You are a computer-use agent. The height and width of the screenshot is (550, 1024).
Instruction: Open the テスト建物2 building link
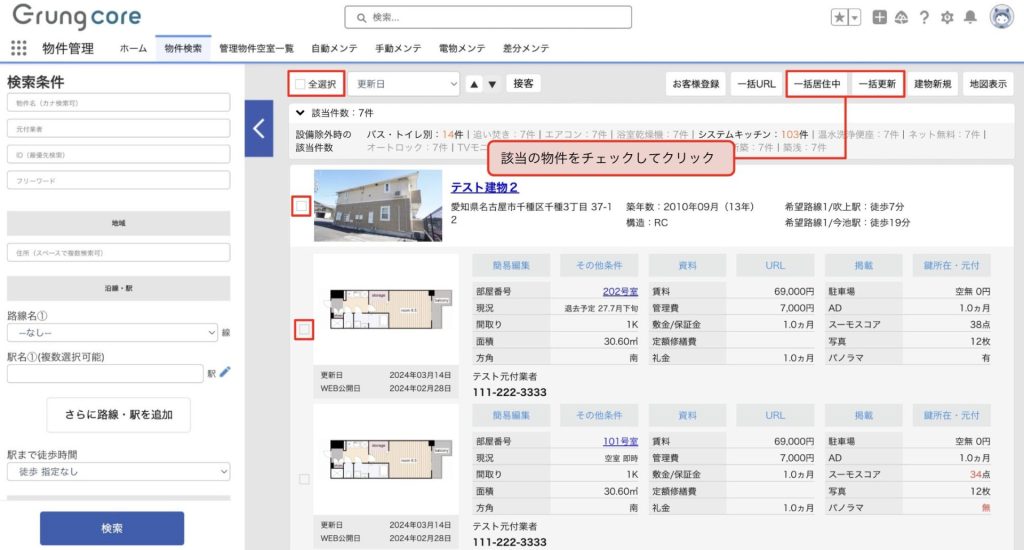tap(484, 187)
